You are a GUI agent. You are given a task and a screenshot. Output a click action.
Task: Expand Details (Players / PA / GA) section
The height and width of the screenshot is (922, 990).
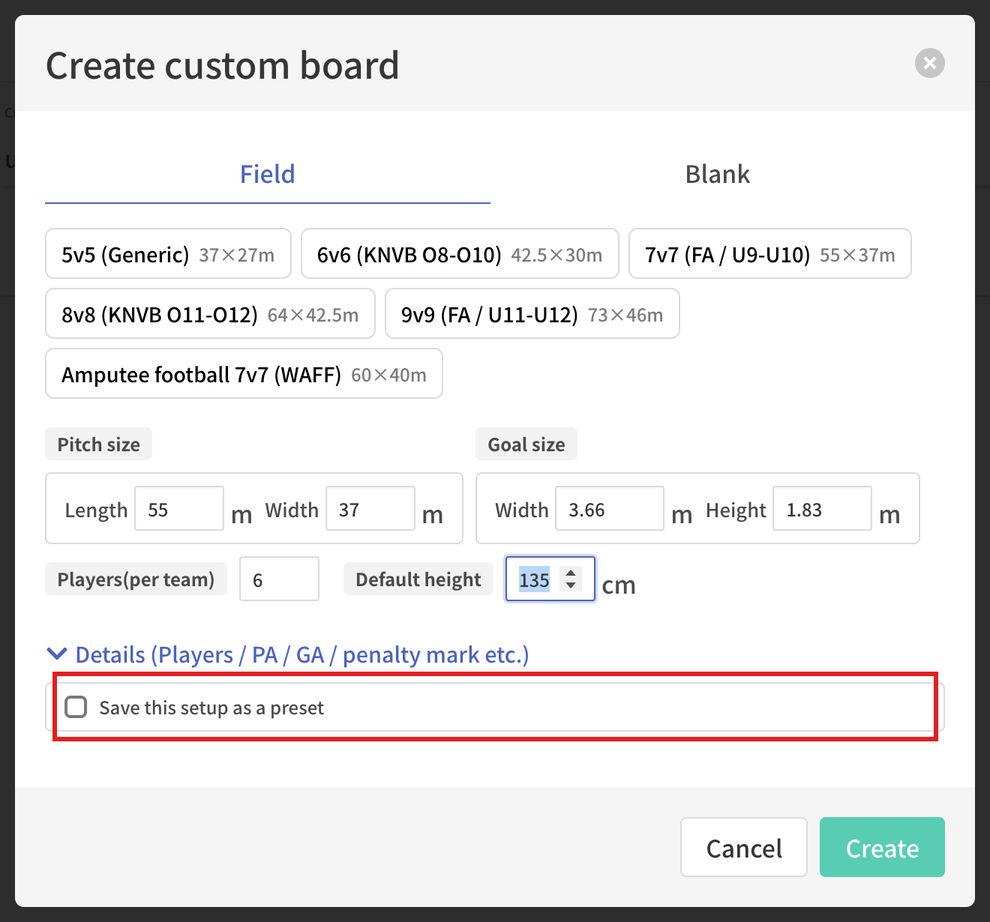(302, 655)
